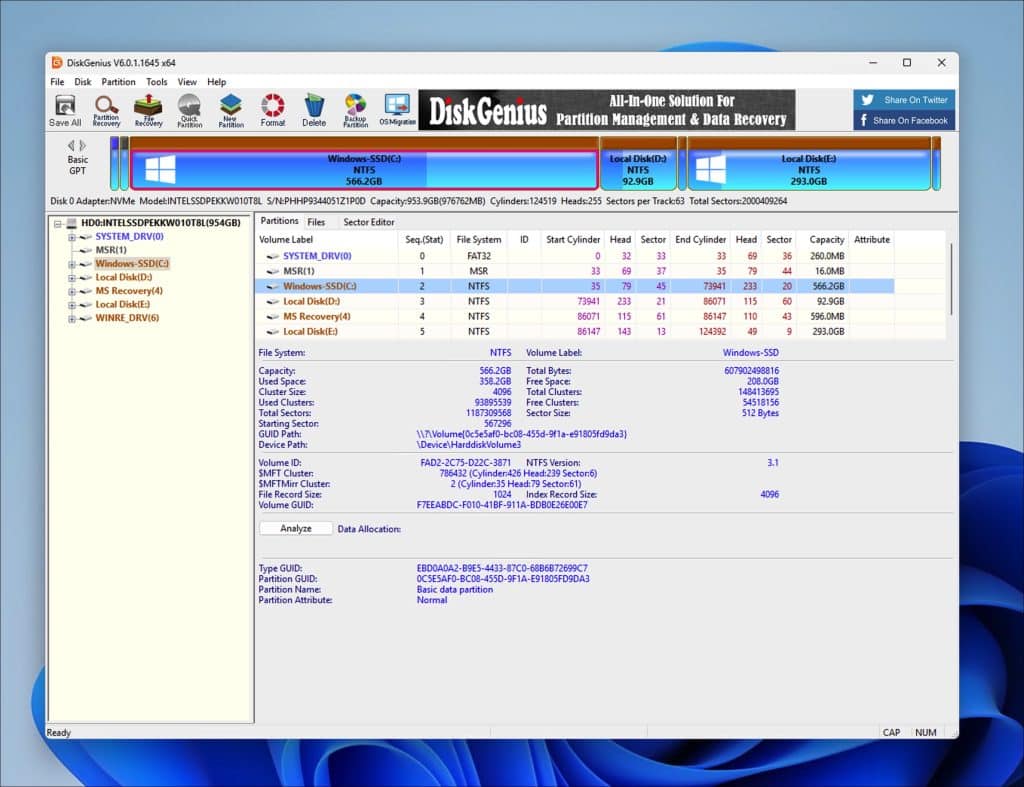The width and height of the screenshot is (1024, 787).
Task: Collapse the HD0 disk tree node
Action: (x=57, y=223)
